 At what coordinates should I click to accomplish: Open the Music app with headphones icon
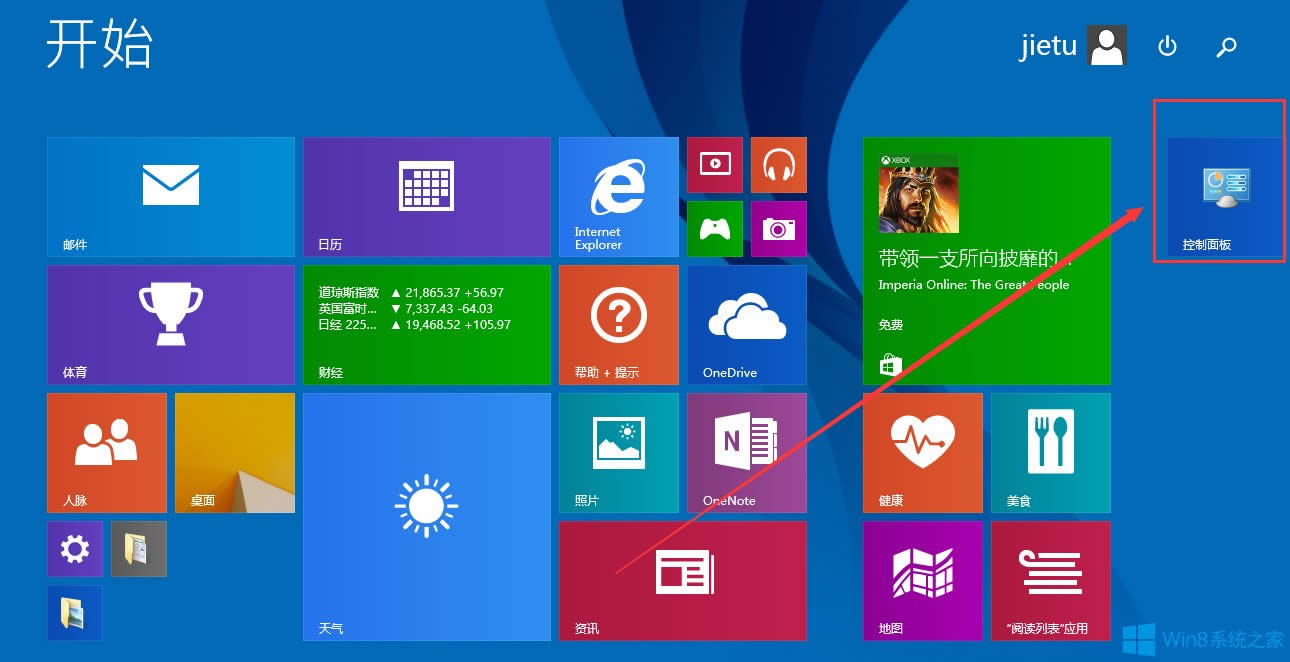778,164
